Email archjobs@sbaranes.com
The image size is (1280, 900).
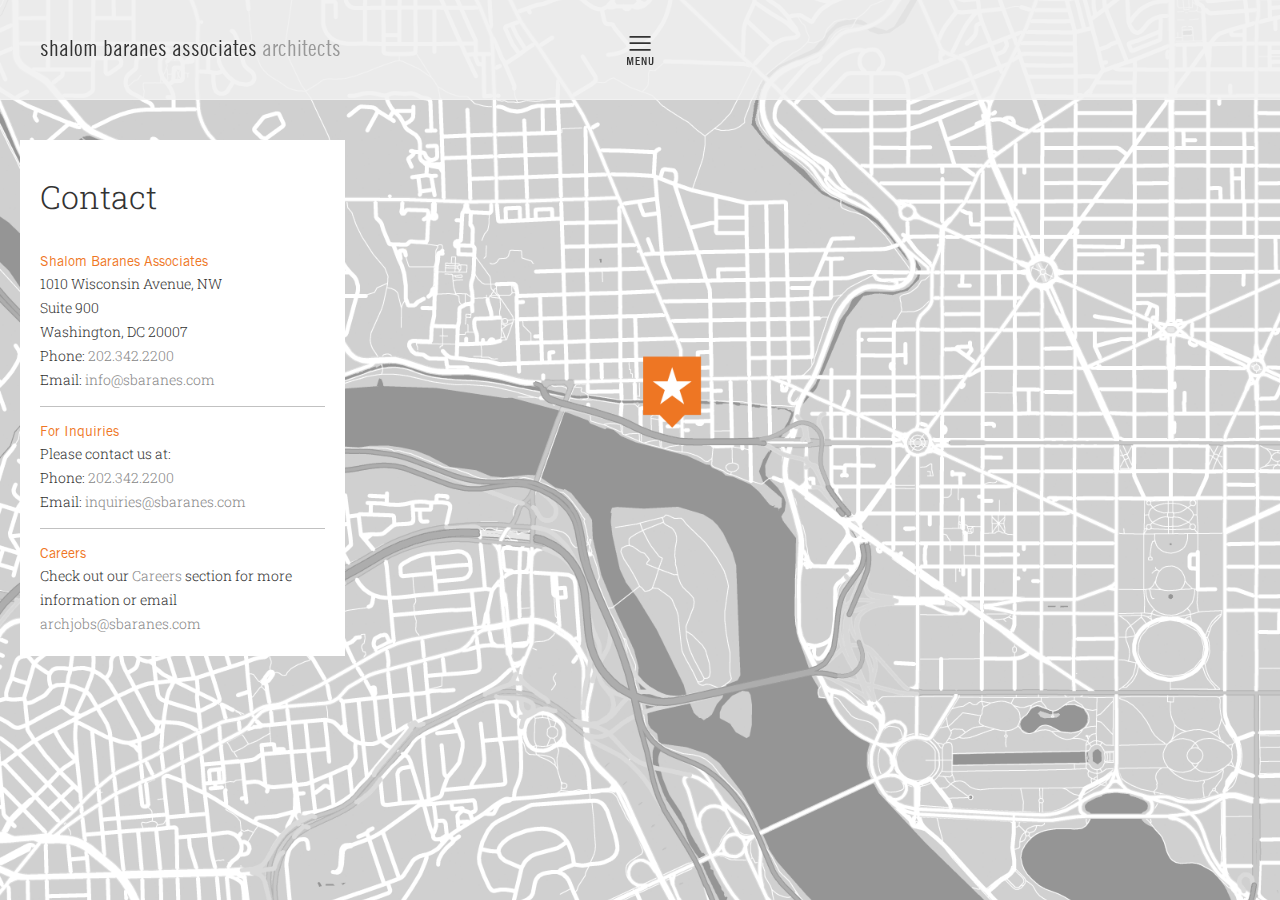click(120, 624)
